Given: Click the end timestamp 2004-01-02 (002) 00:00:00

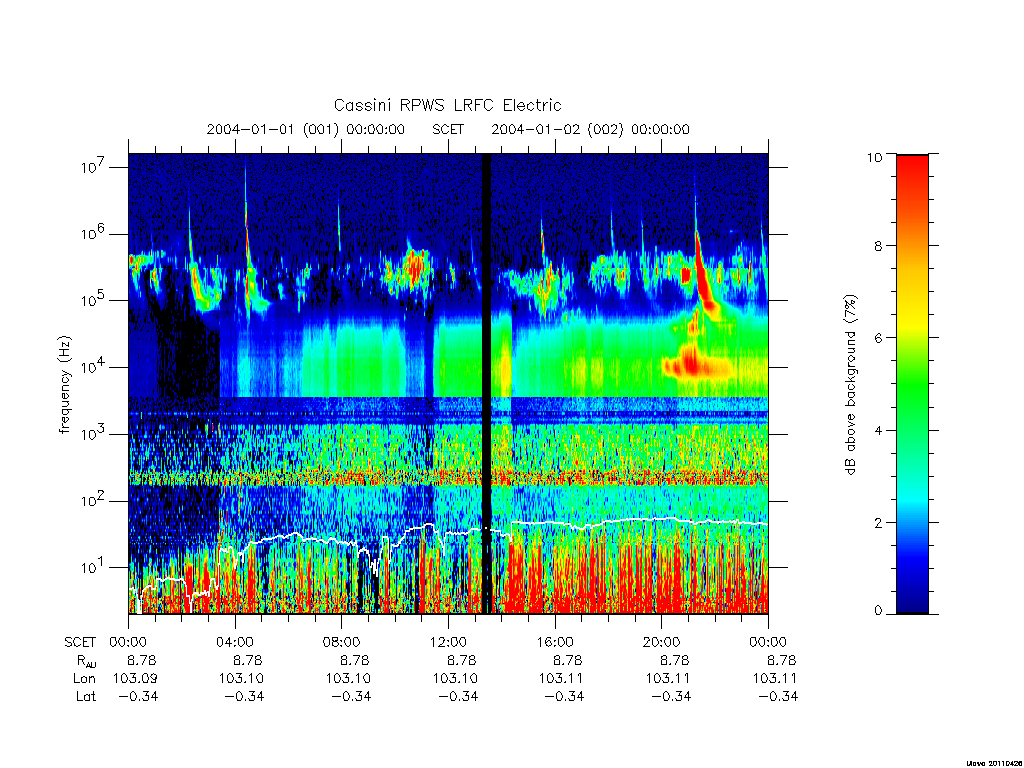Looking at the screenshot, I should (x=590, y=129).
